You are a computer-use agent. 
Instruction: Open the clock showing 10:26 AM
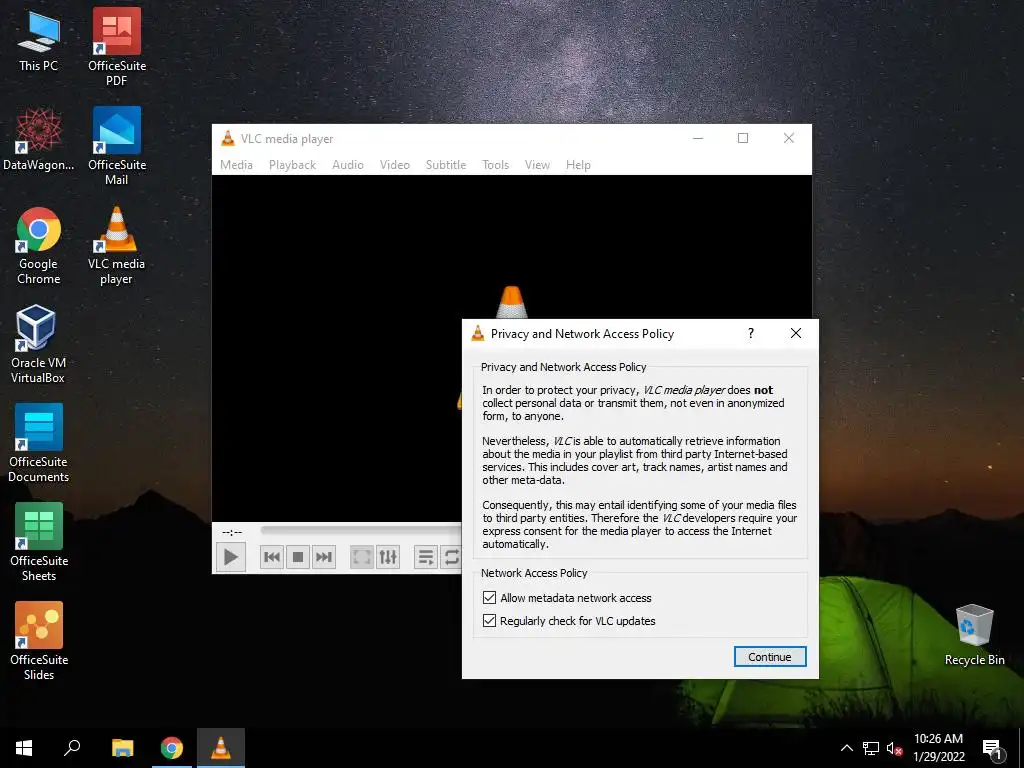pyautogui.click(x=938, y=748)
